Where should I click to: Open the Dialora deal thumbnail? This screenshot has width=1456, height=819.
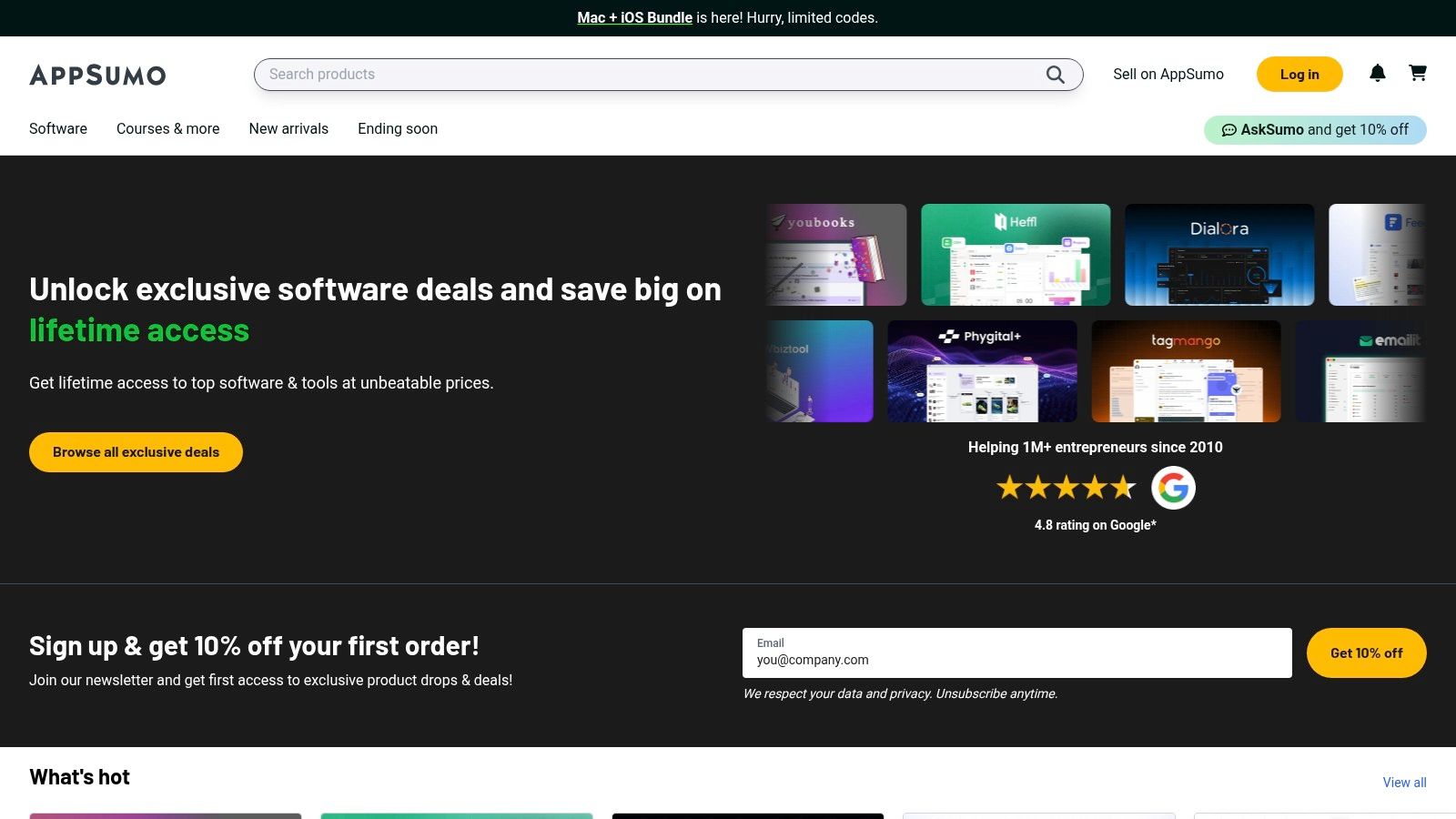[x=1219, y=255]
